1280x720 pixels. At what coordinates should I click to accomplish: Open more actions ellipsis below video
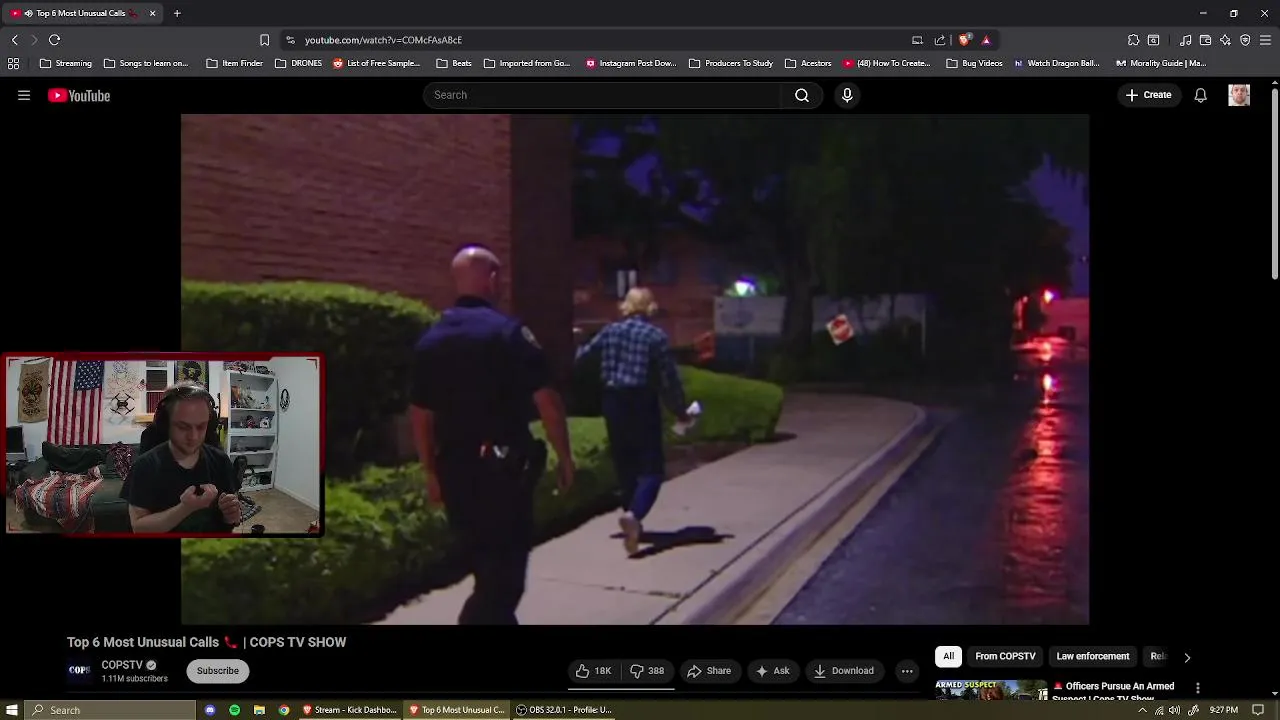coord(907,671)
